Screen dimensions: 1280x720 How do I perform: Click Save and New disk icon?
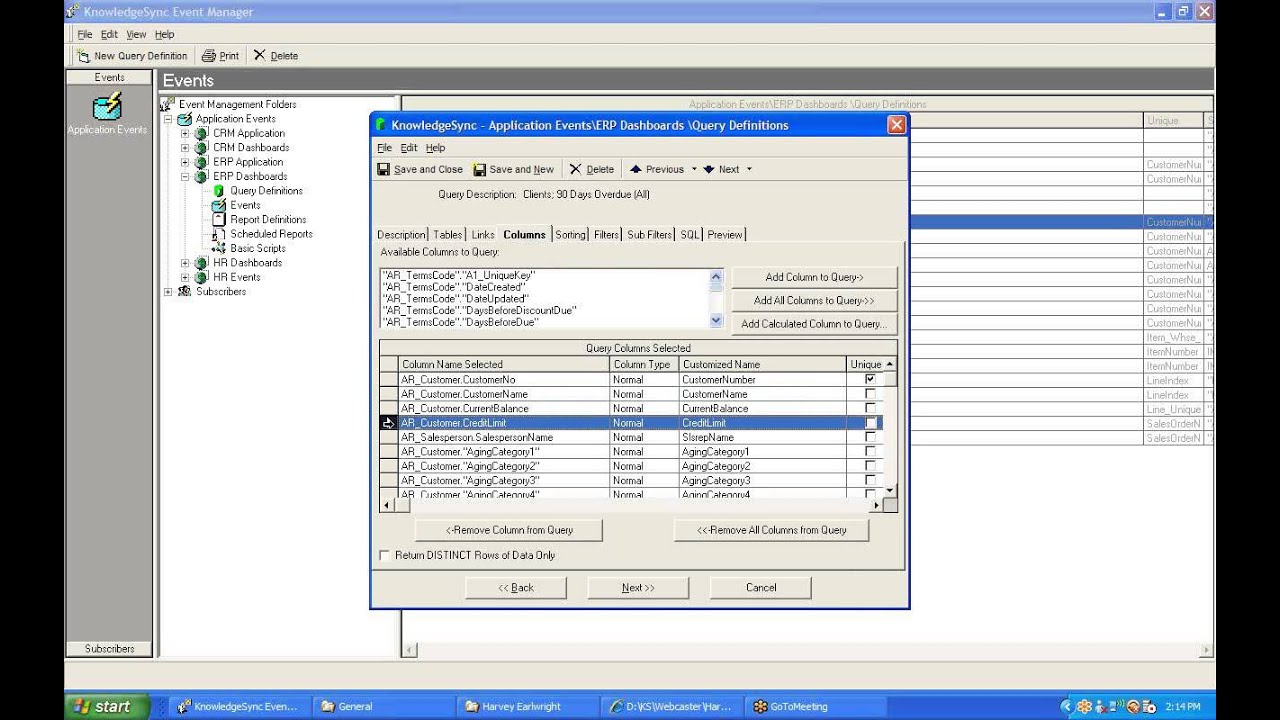point(479,169)
